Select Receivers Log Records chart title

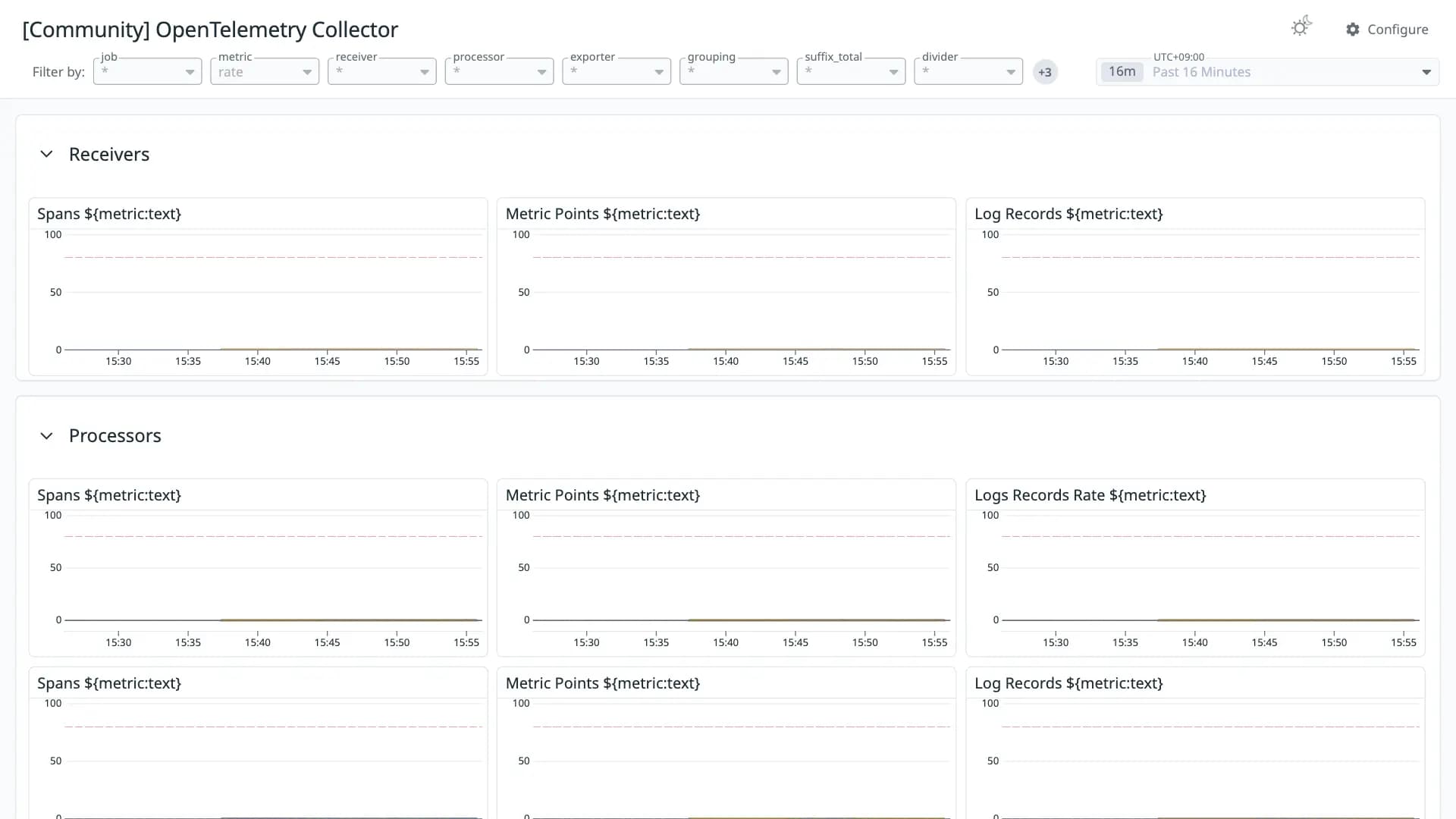click(1068, 214)
